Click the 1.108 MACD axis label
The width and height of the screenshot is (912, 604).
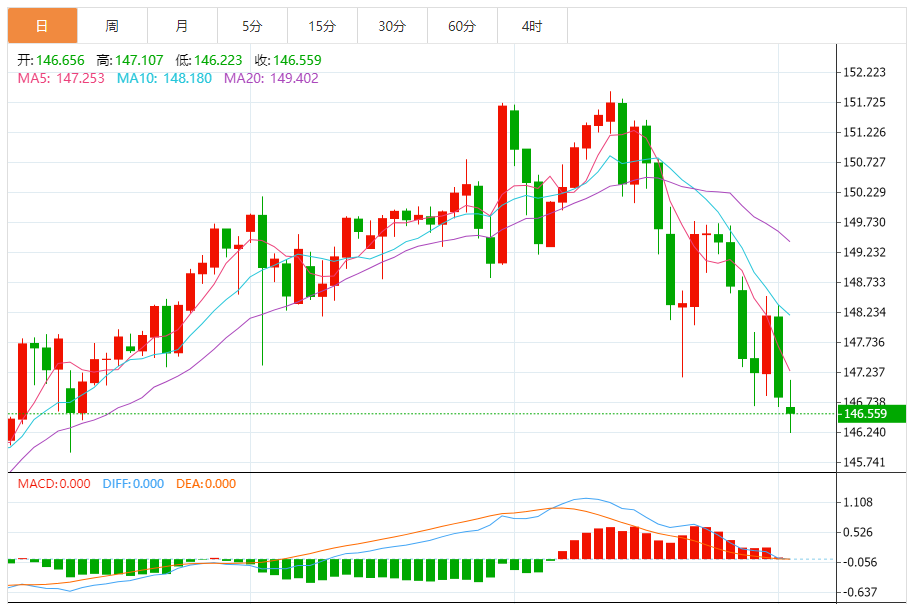point(858,502)
